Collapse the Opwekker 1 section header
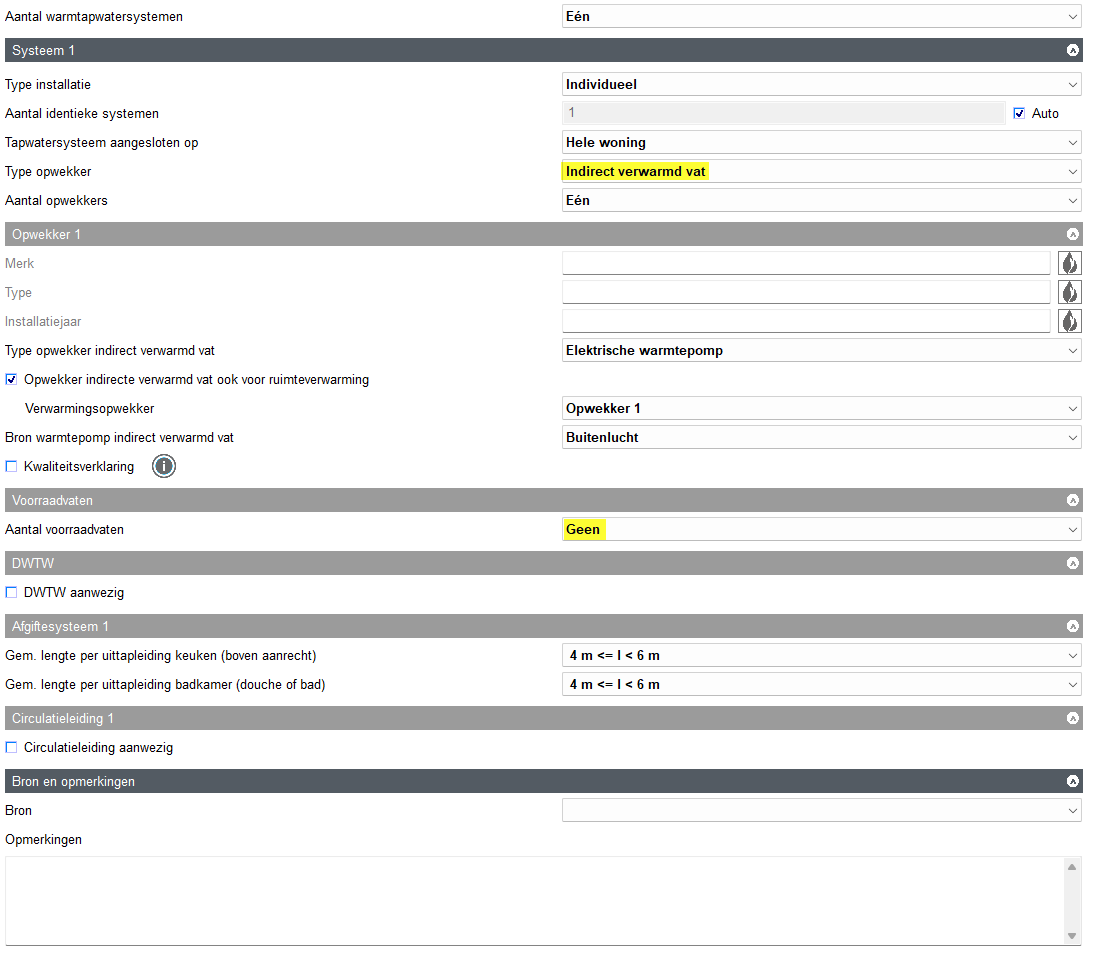Viewport: 1093px width, 963px height. (x=1073, y=234)
